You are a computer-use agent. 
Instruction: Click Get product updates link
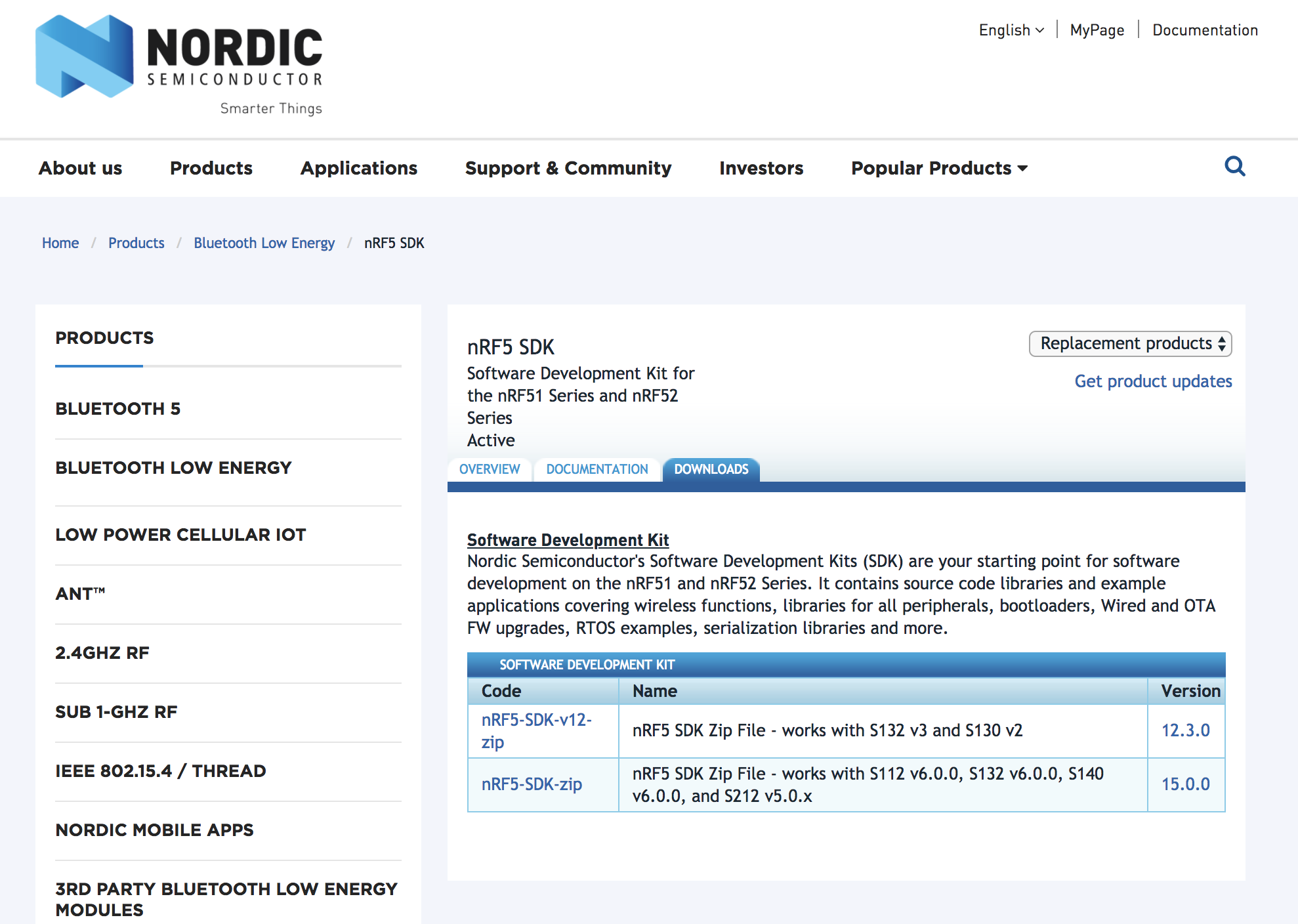coord(1153,381)
